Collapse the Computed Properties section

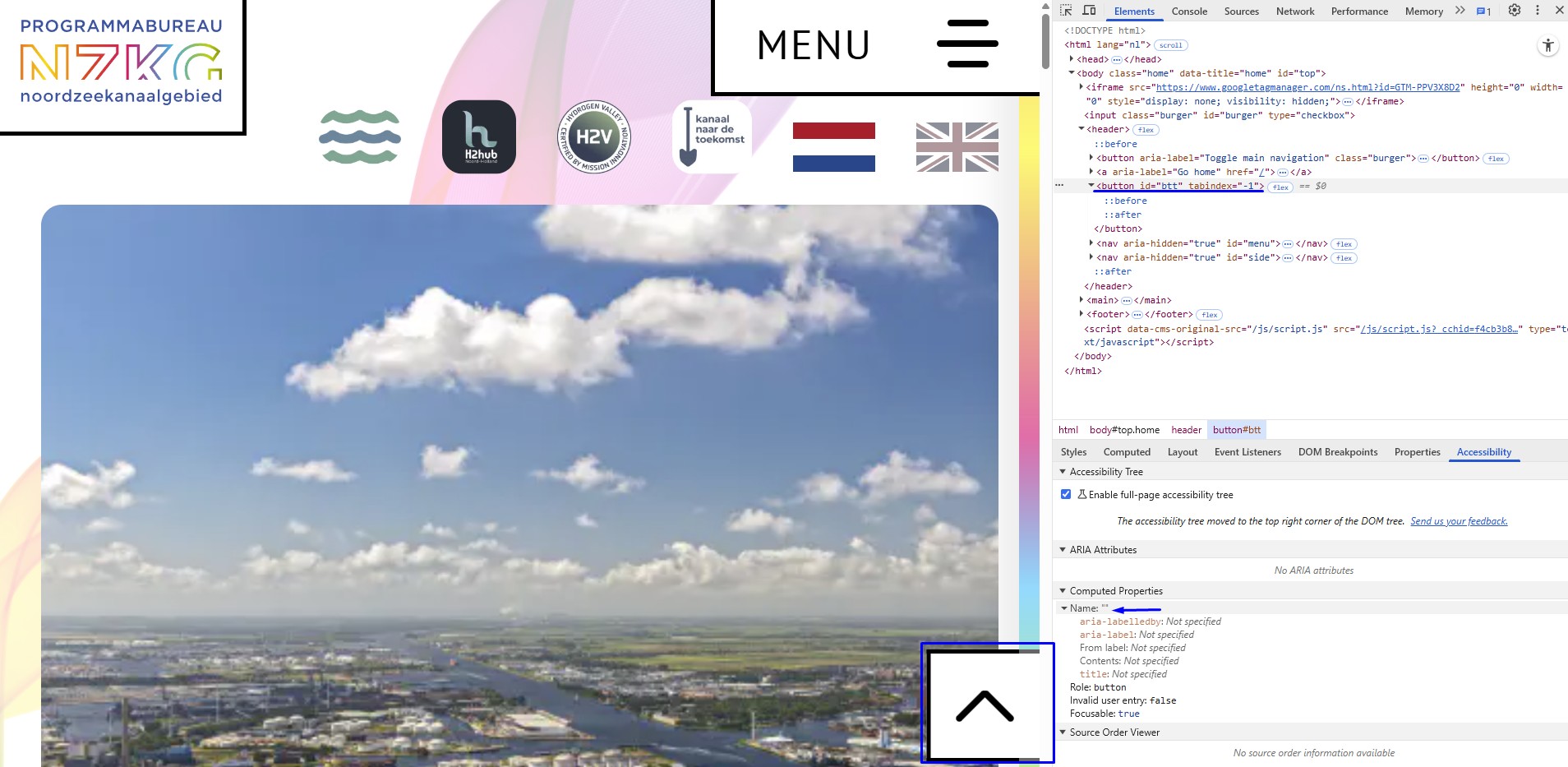(1063, 591)
